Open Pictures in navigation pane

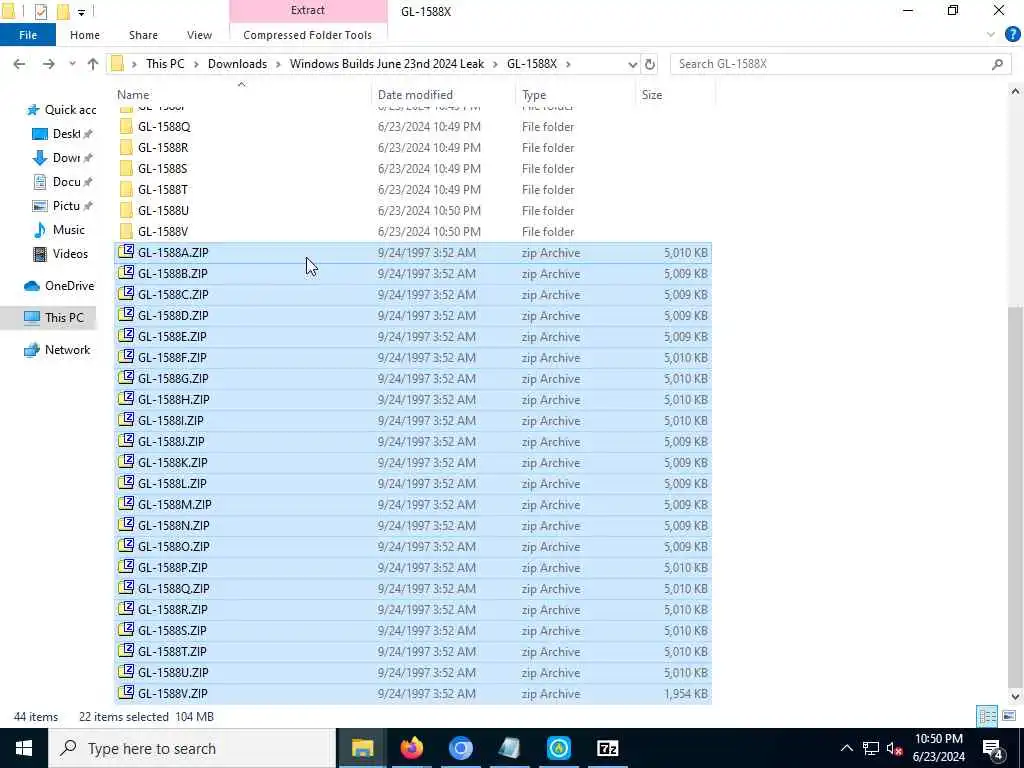[x=62, y=206]
